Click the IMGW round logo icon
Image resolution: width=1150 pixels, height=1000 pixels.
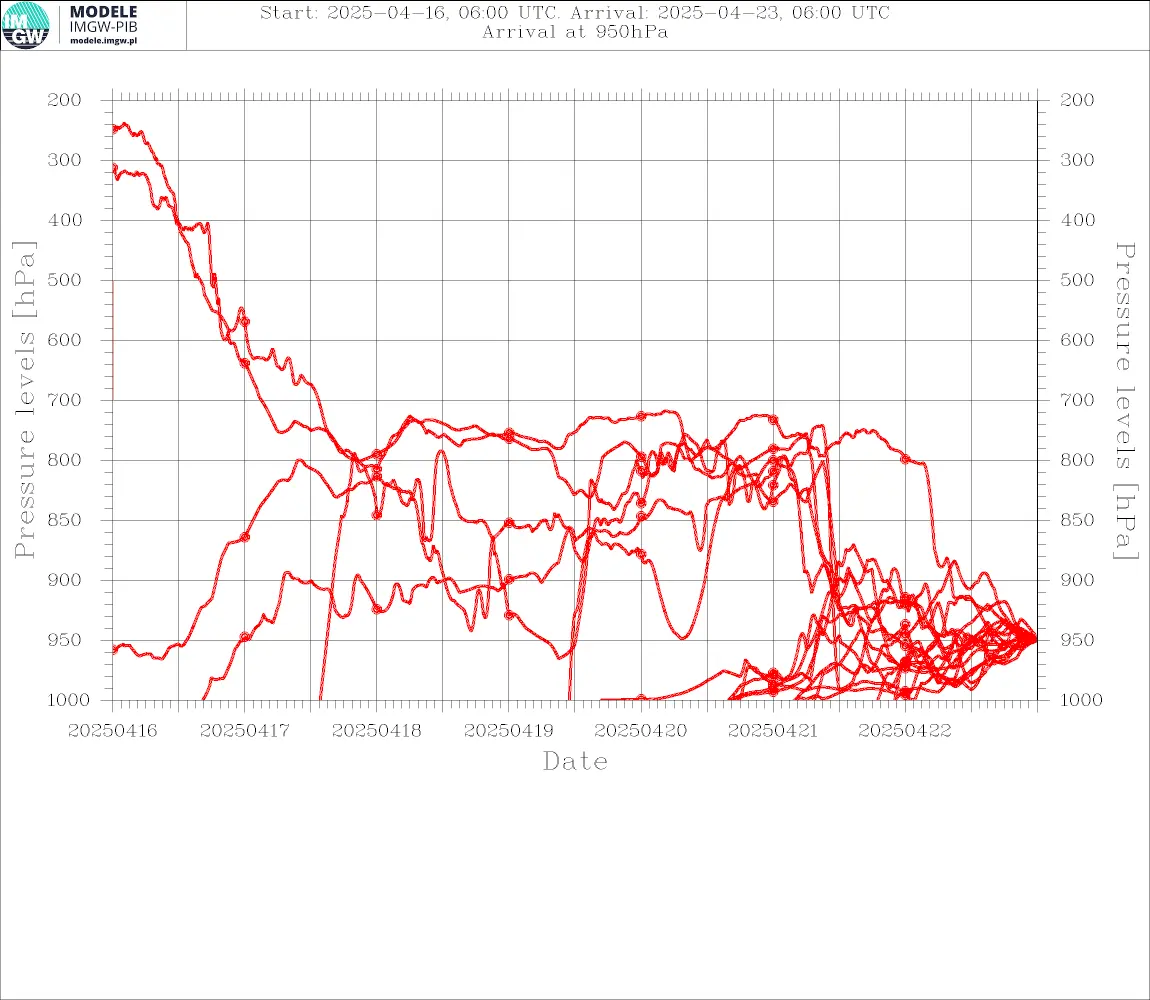26,26
